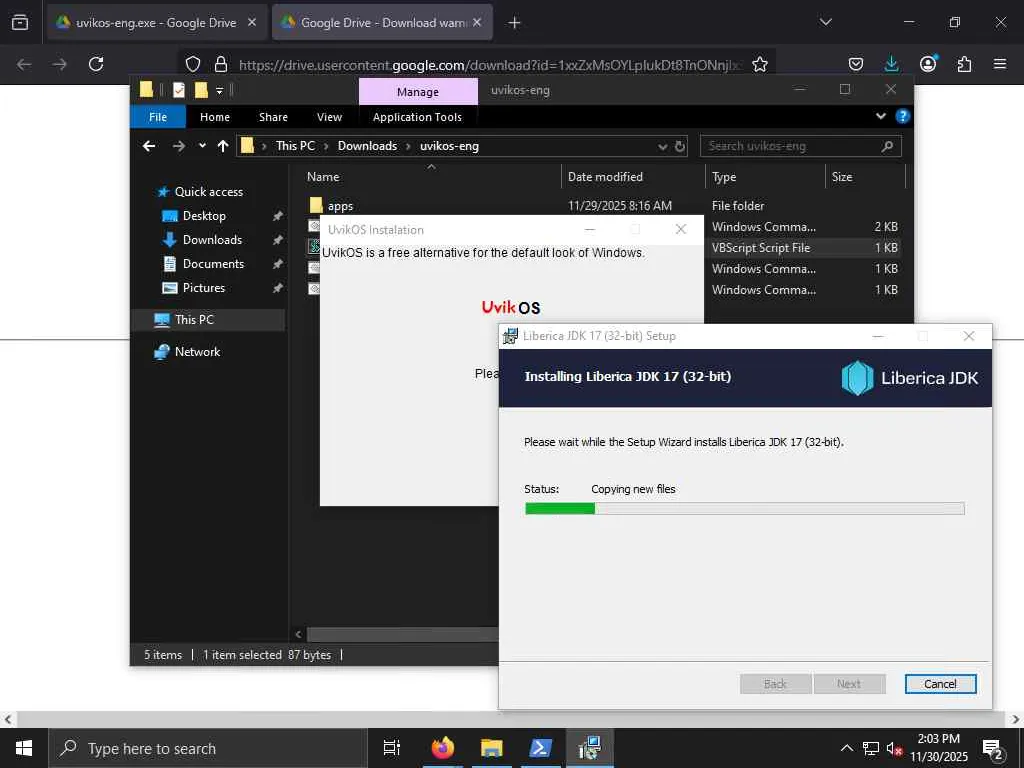Select Quick access in navigation pane

point(209,192)
